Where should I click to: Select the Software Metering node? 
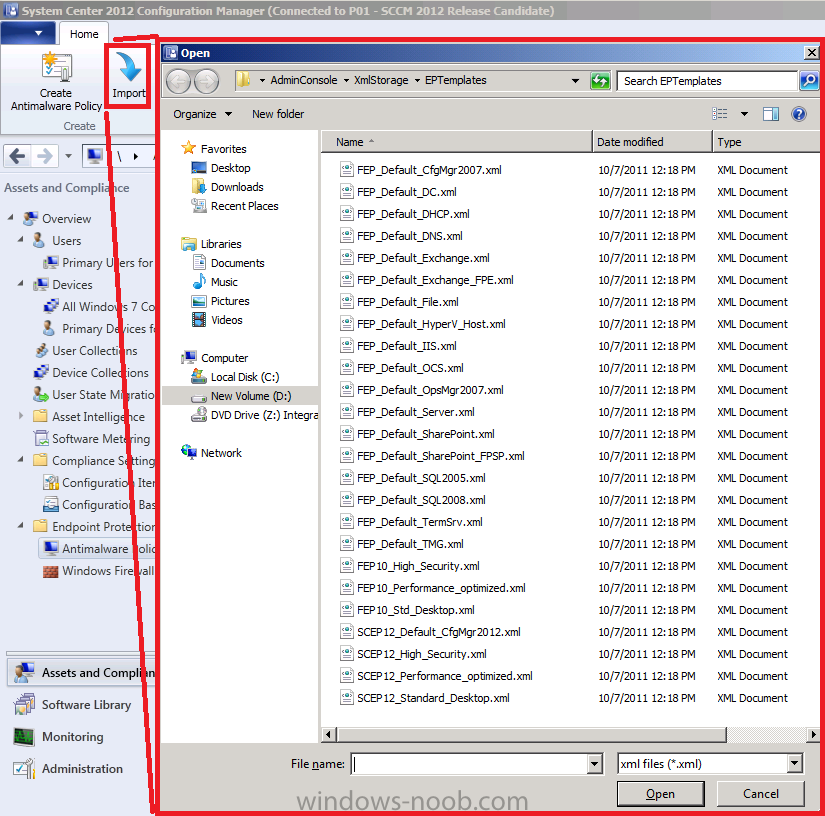point(93,438)
